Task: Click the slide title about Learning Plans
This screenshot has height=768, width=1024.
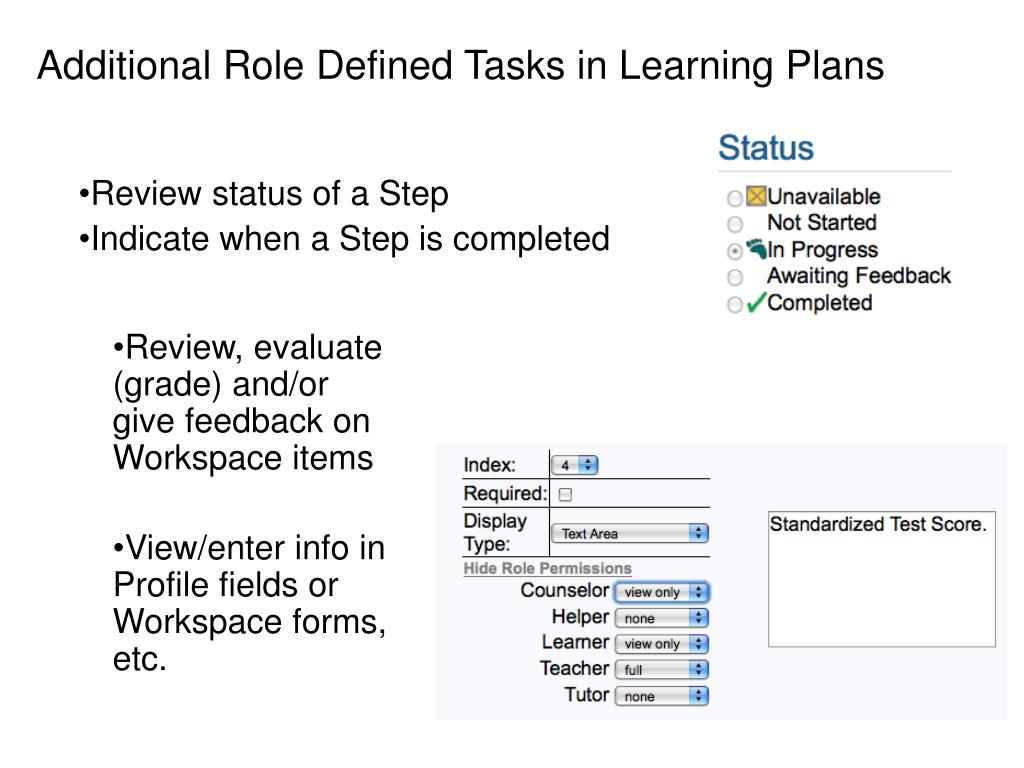Action: tap(461, 66)
